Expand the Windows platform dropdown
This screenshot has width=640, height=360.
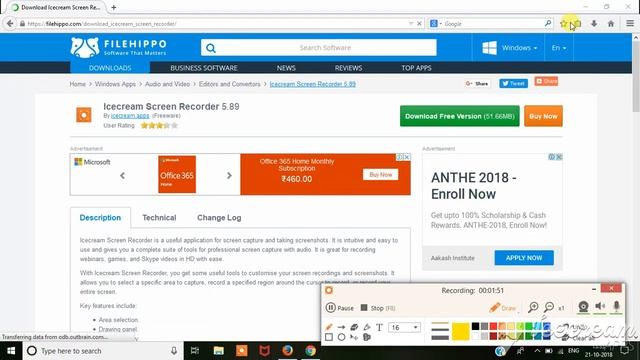click(510, 48)
